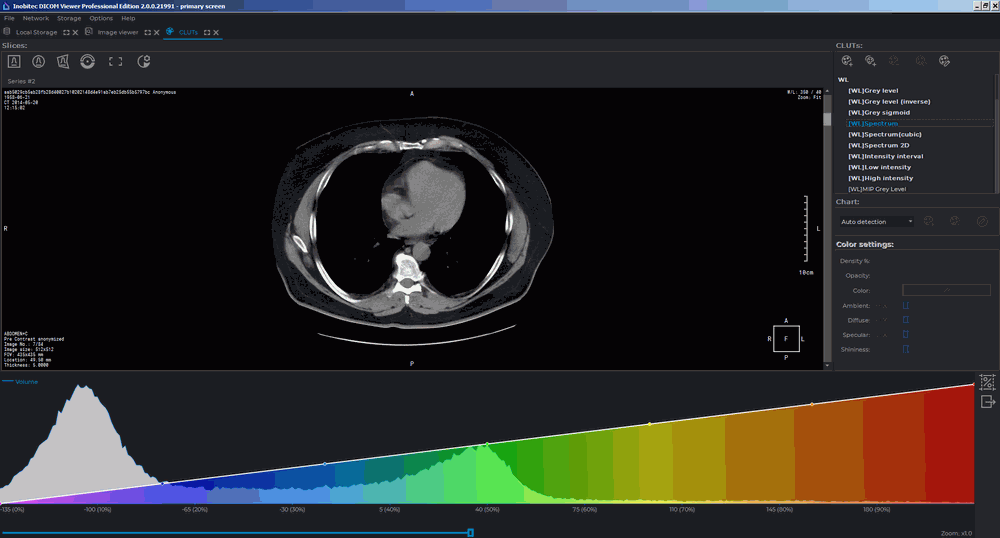Image resolution: width=1000 pixels, height=538 pixels.
Task: Click the top icon right of the histogram
Action: [988, 382]
